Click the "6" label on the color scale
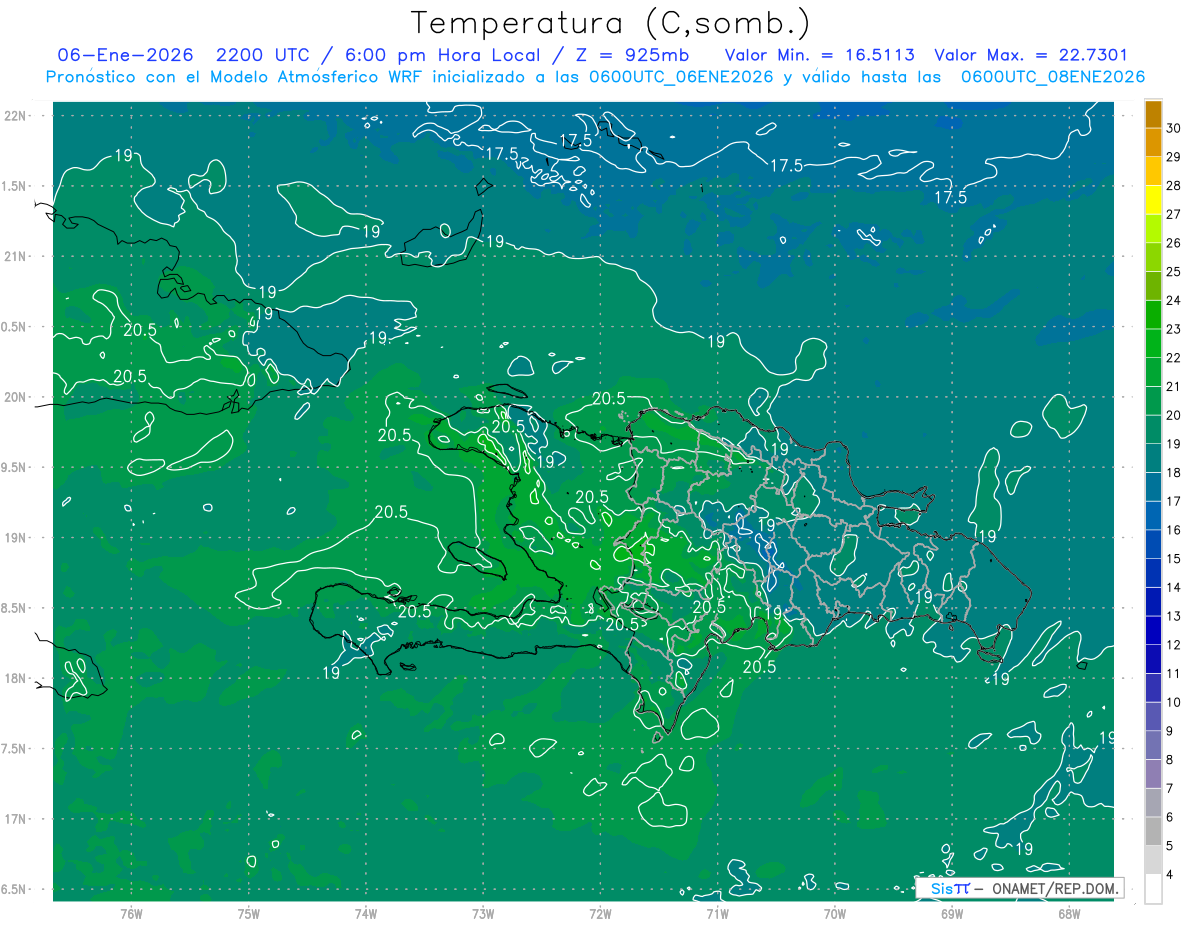 coord(1171,818)
